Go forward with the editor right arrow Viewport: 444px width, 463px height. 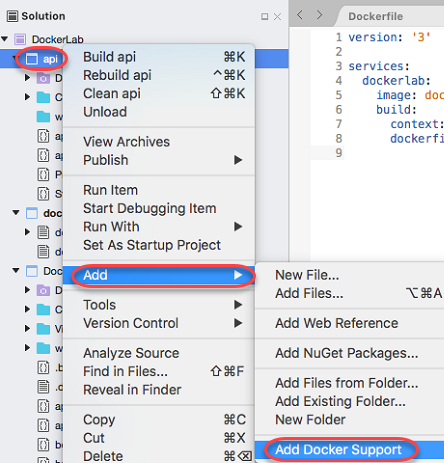[319, 15]
